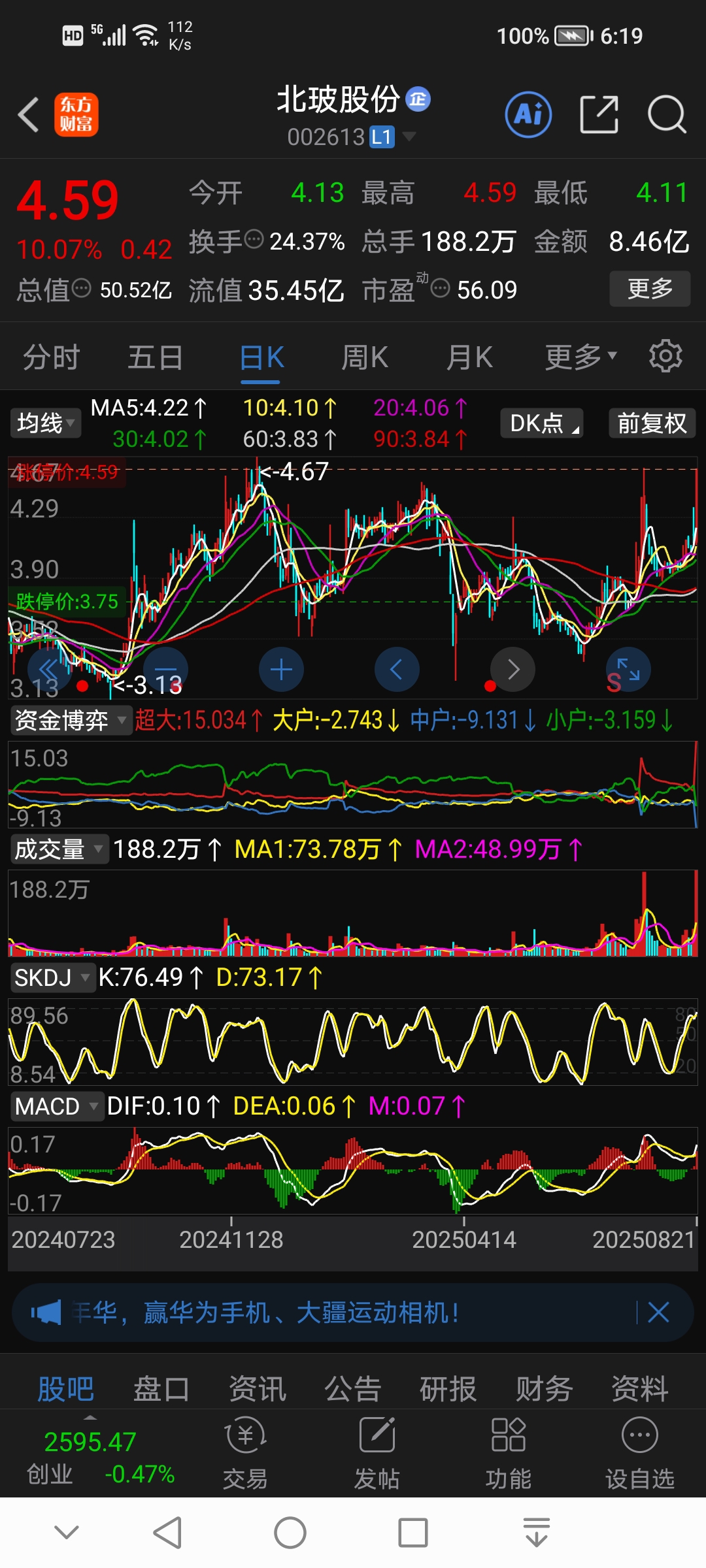
Task: Open the 均线 indicator dropdown
Action: click(45, 423)
